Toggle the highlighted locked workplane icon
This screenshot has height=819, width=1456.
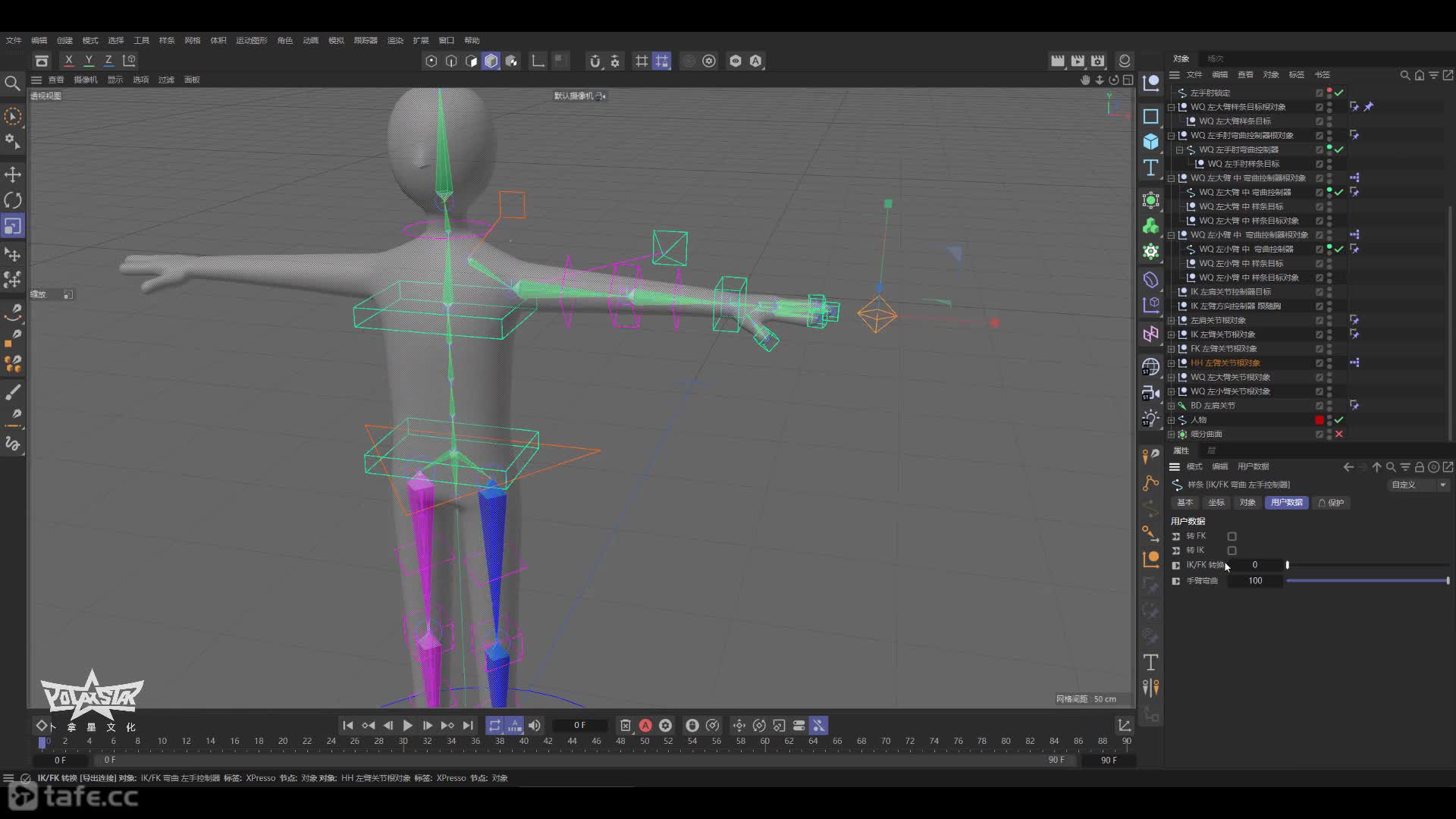tap(662, 61)
